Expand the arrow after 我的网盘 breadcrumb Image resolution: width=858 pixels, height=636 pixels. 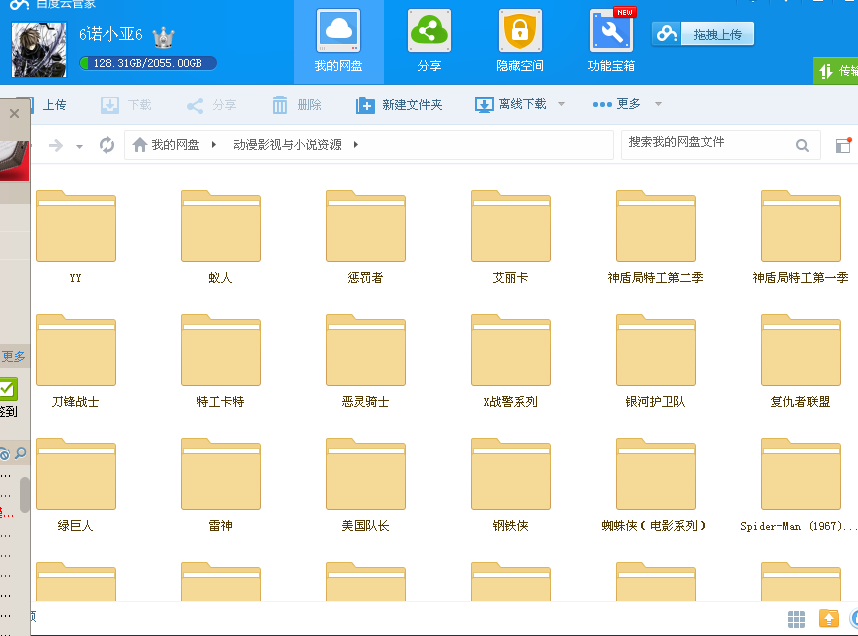click(x=214, y=144)
